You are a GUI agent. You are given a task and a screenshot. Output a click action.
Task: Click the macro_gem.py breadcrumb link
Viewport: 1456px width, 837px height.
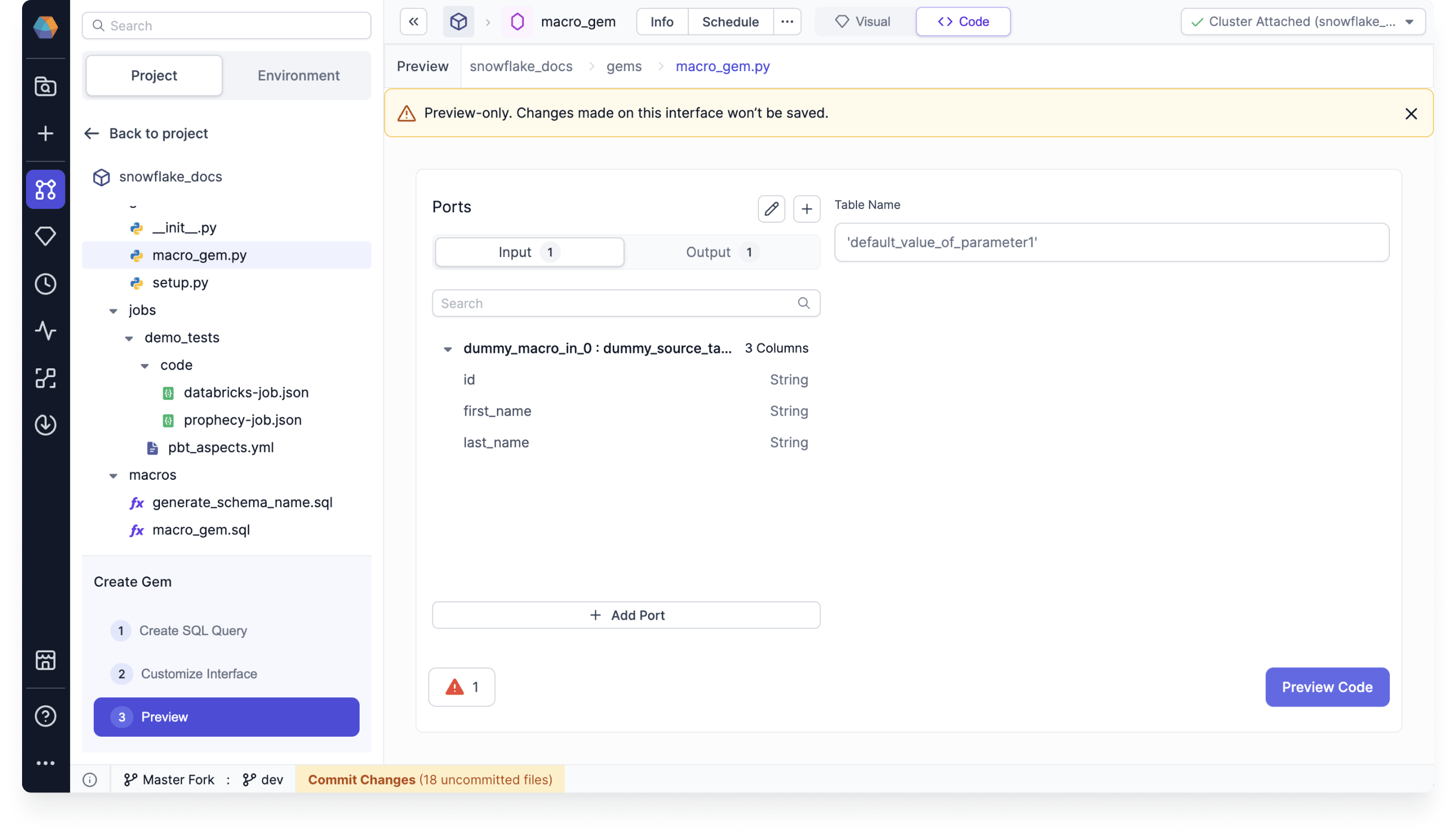point(722,66)
